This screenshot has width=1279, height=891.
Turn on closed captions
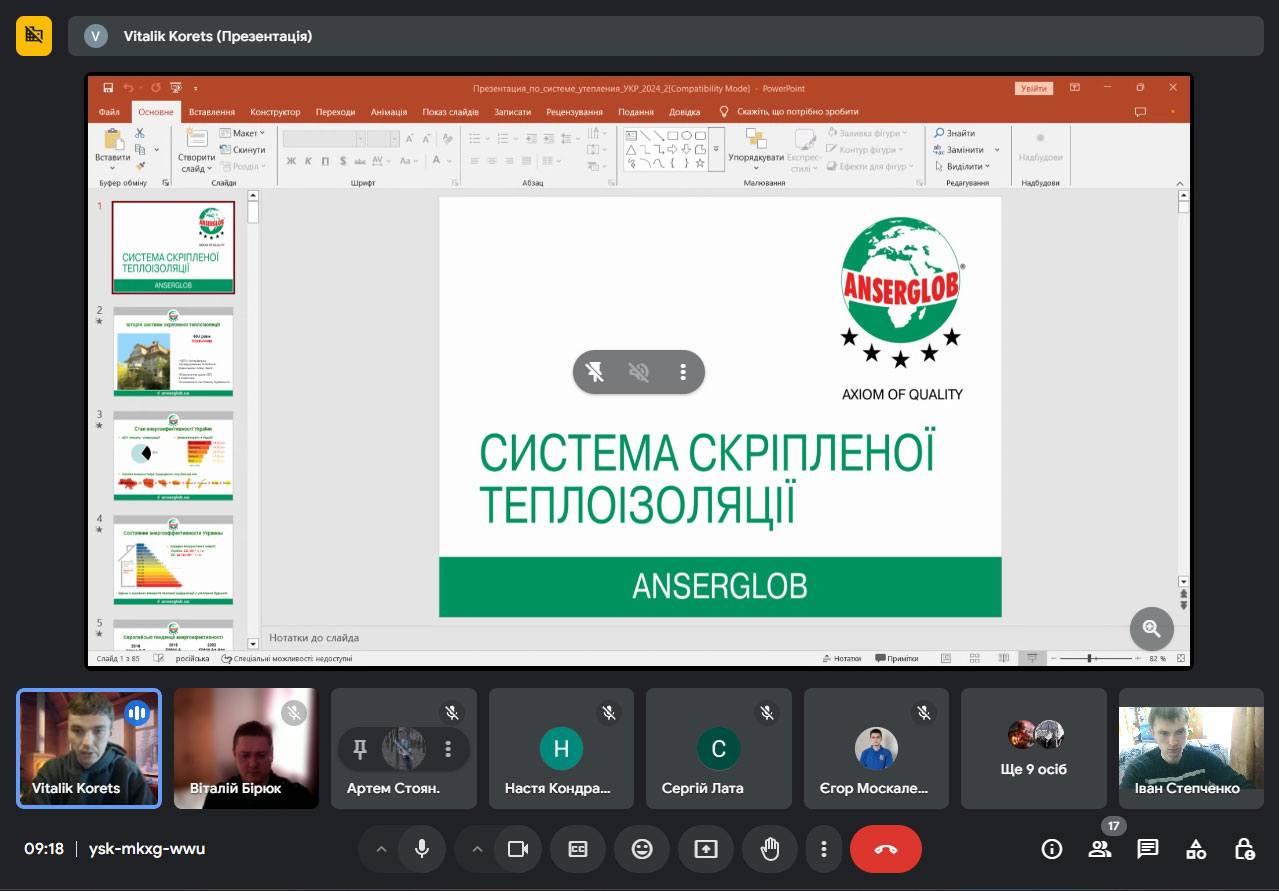pyautogui.click(x=578, y=849)
